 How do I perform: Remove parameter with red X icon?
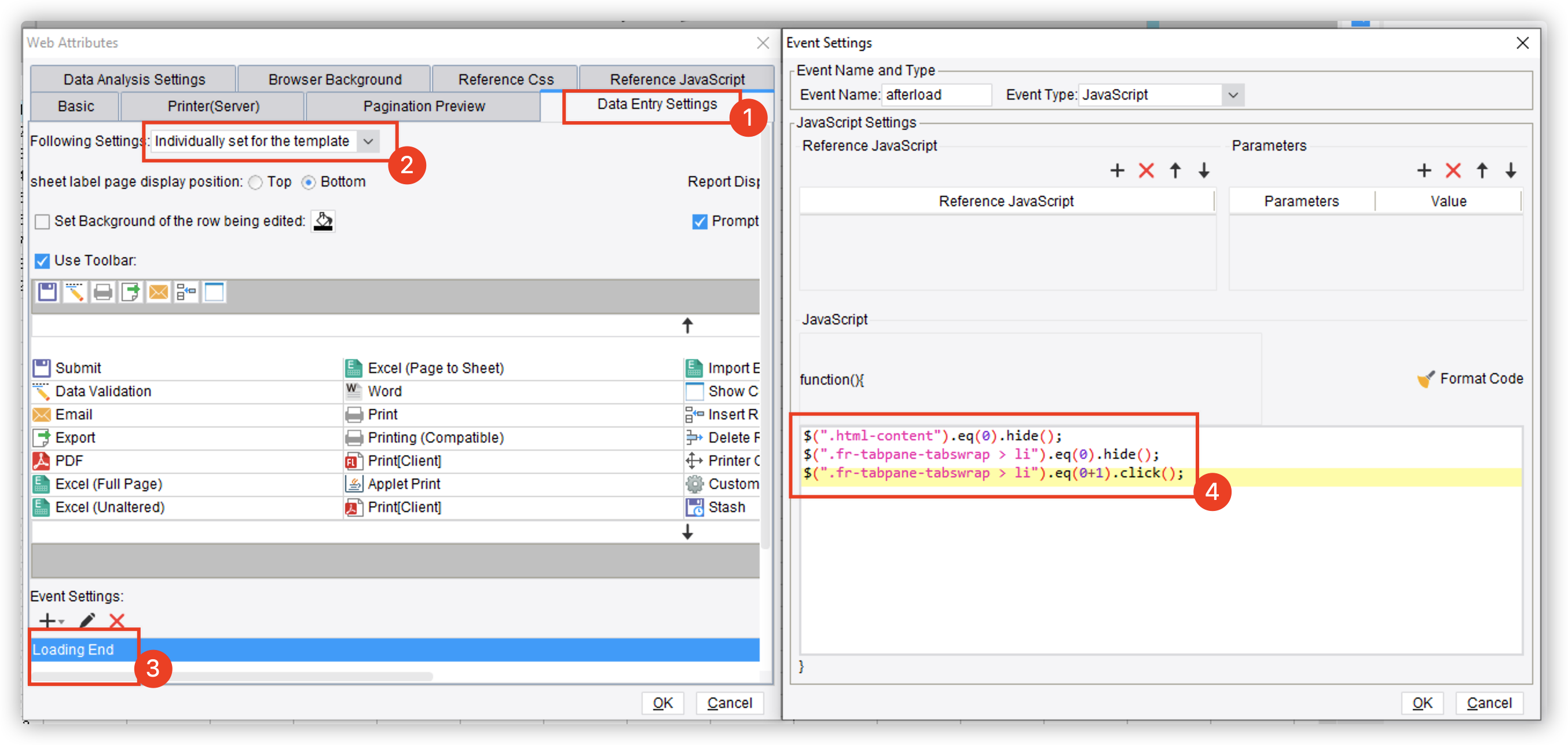(1453, 170)
